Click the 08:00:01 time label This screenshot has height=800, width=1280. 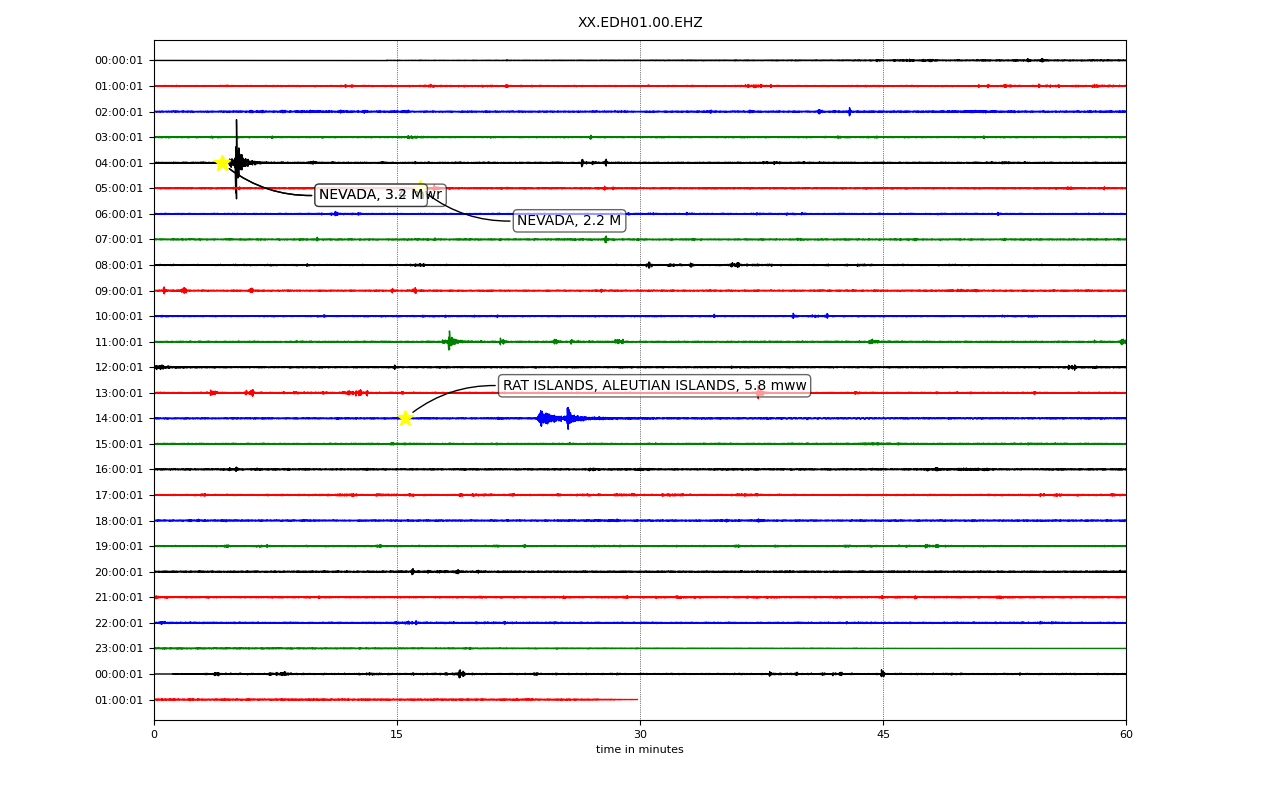point(119,265)
